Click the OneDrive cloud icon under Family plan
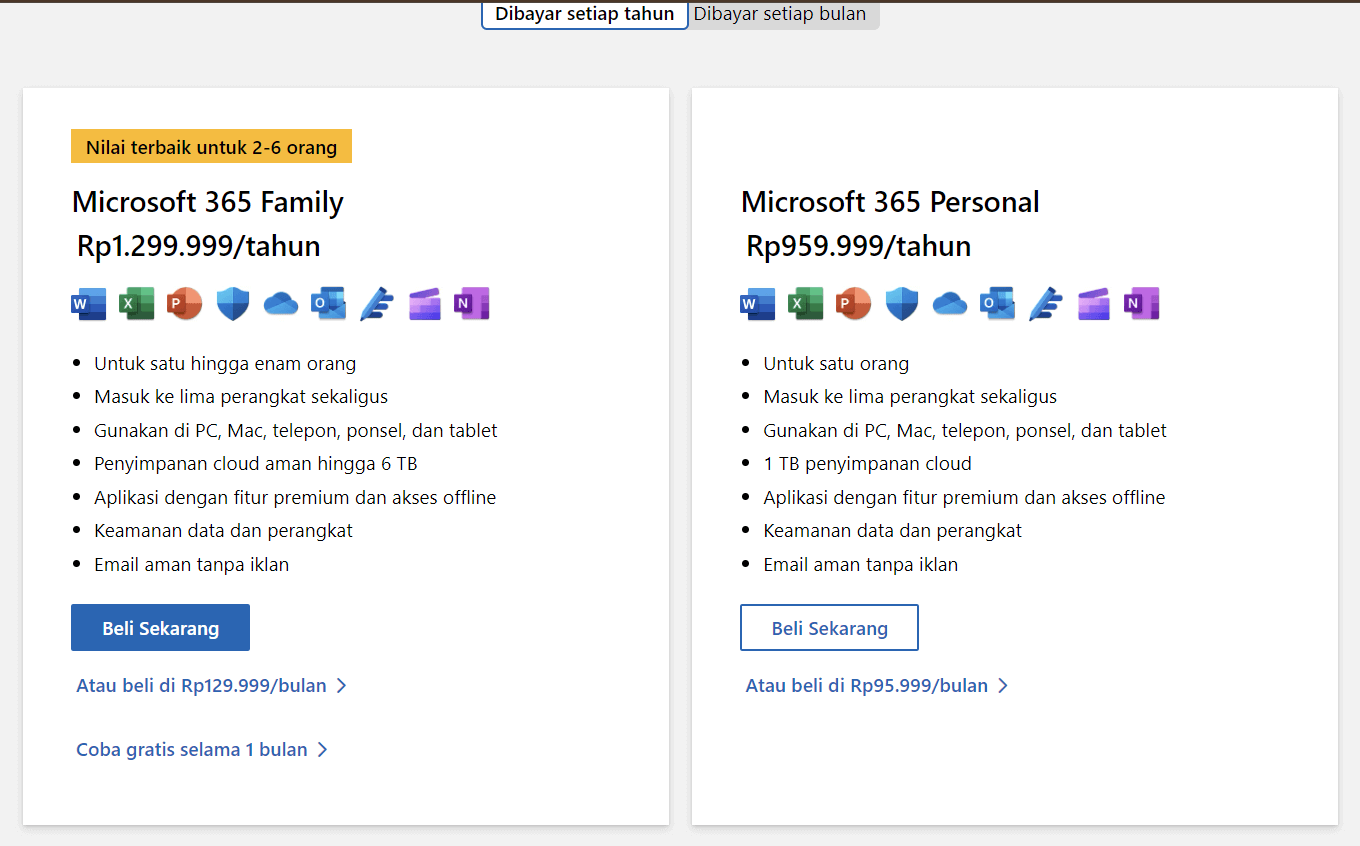 (280, 303)
